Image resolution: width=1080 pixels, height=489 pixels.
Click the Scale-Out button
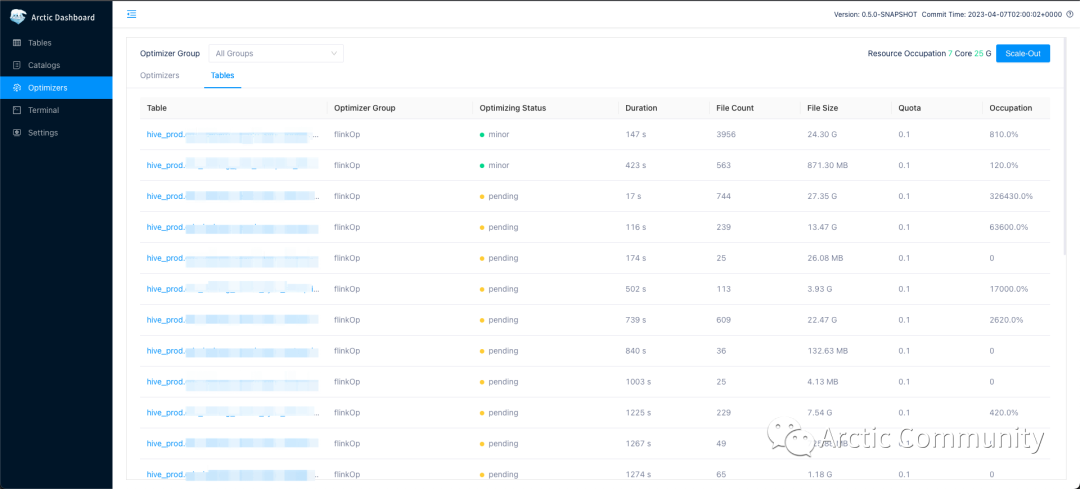pos(1023,53)
